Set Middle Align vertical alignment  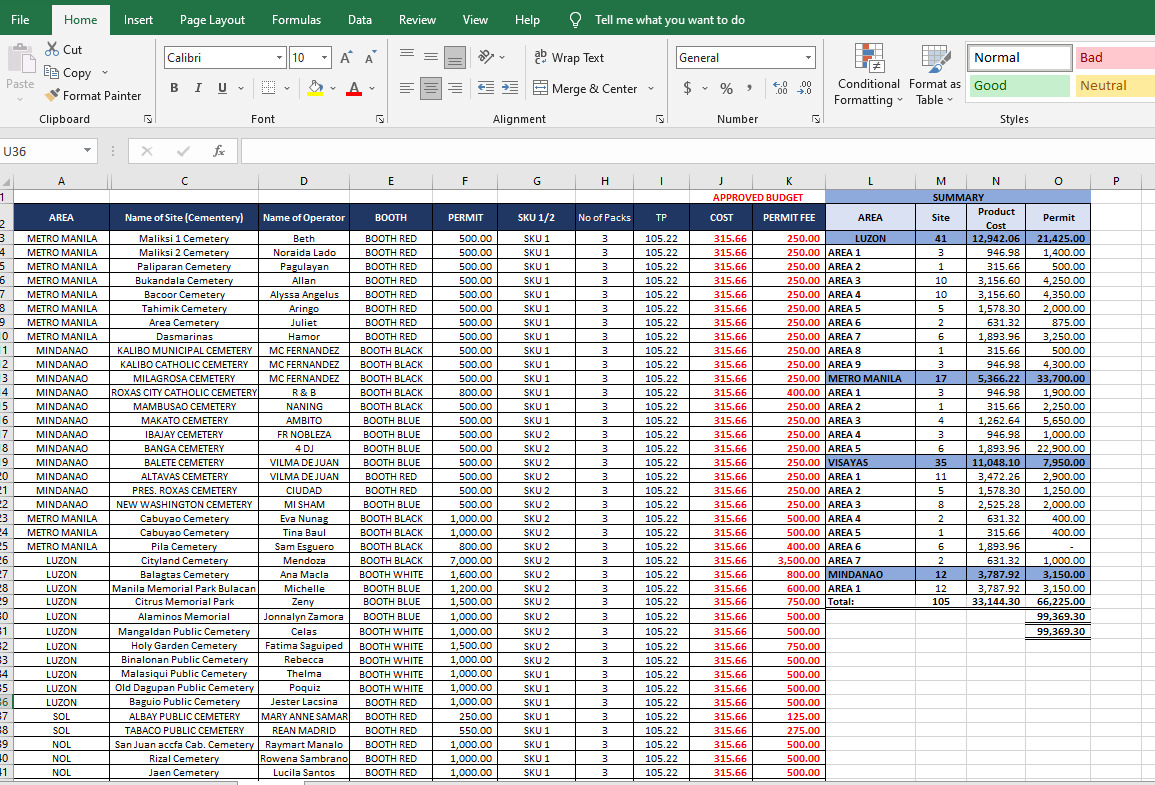[x=431, y=57]
